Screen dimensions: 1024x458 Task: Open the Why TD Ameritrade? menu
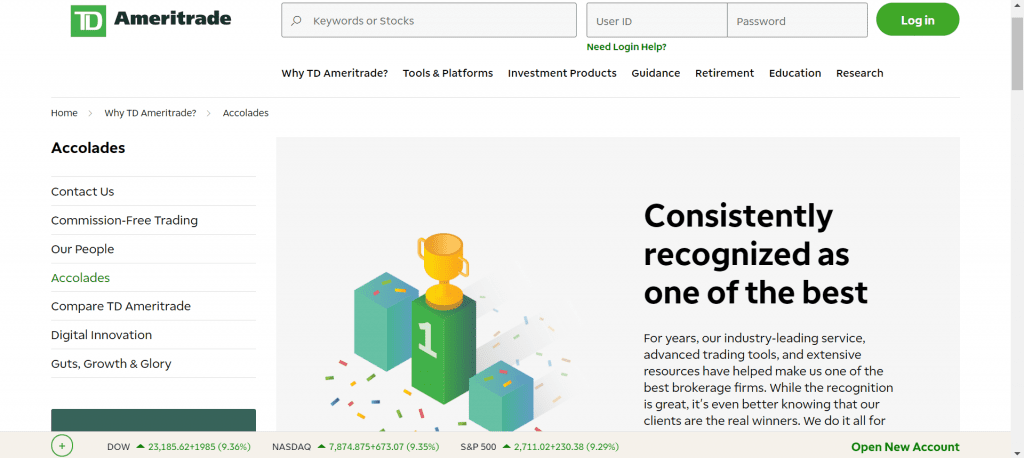[x=334, y=73]
